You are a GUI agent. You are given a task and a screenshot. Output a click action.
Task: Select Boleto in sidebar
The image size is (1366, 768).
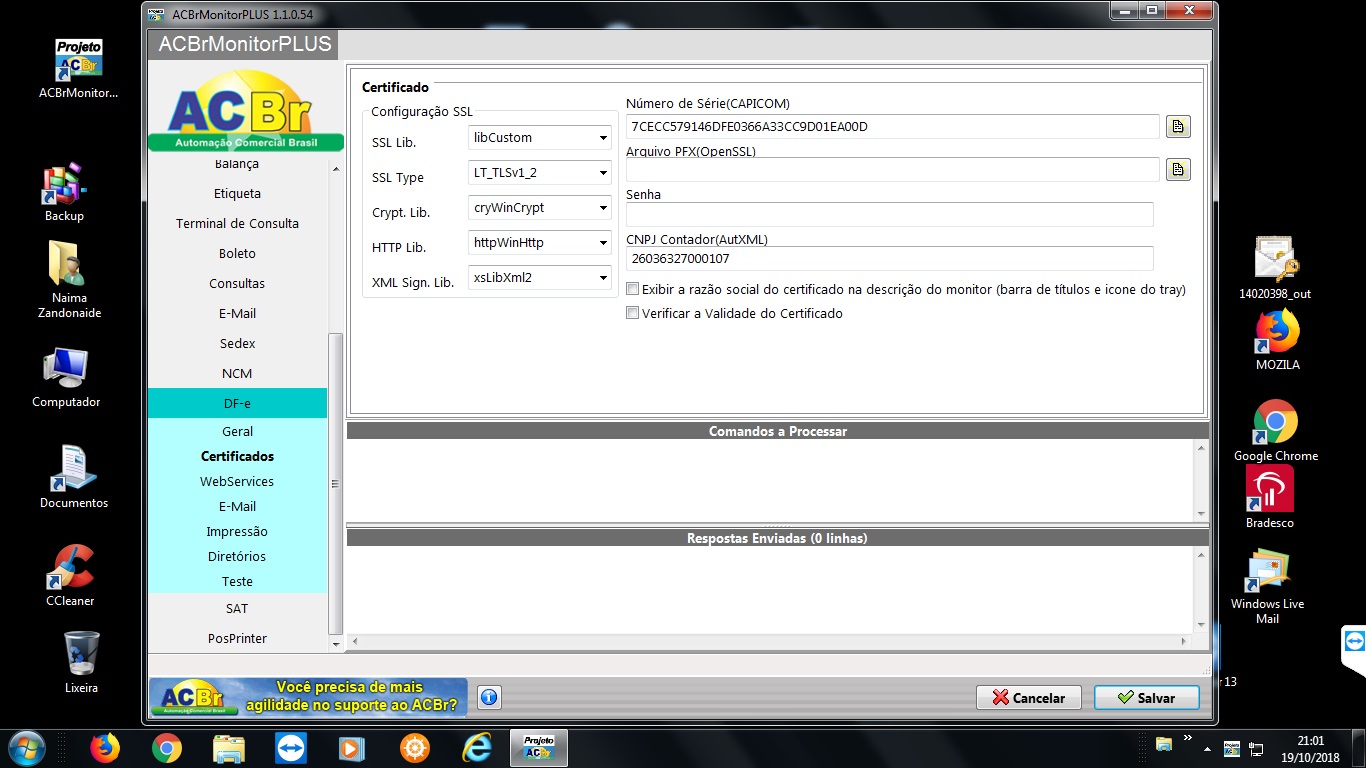point(237,253)
